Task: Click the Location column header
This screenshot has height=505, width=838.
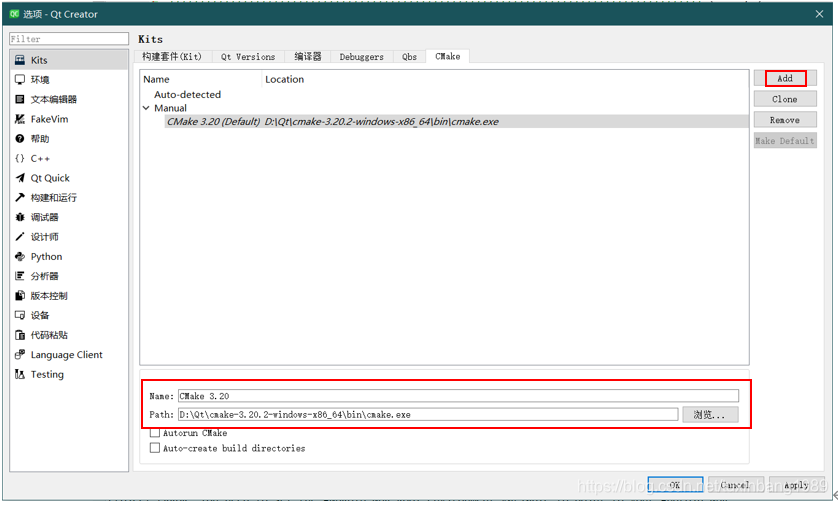Action: pyautogui.click(x=506, y=79)
